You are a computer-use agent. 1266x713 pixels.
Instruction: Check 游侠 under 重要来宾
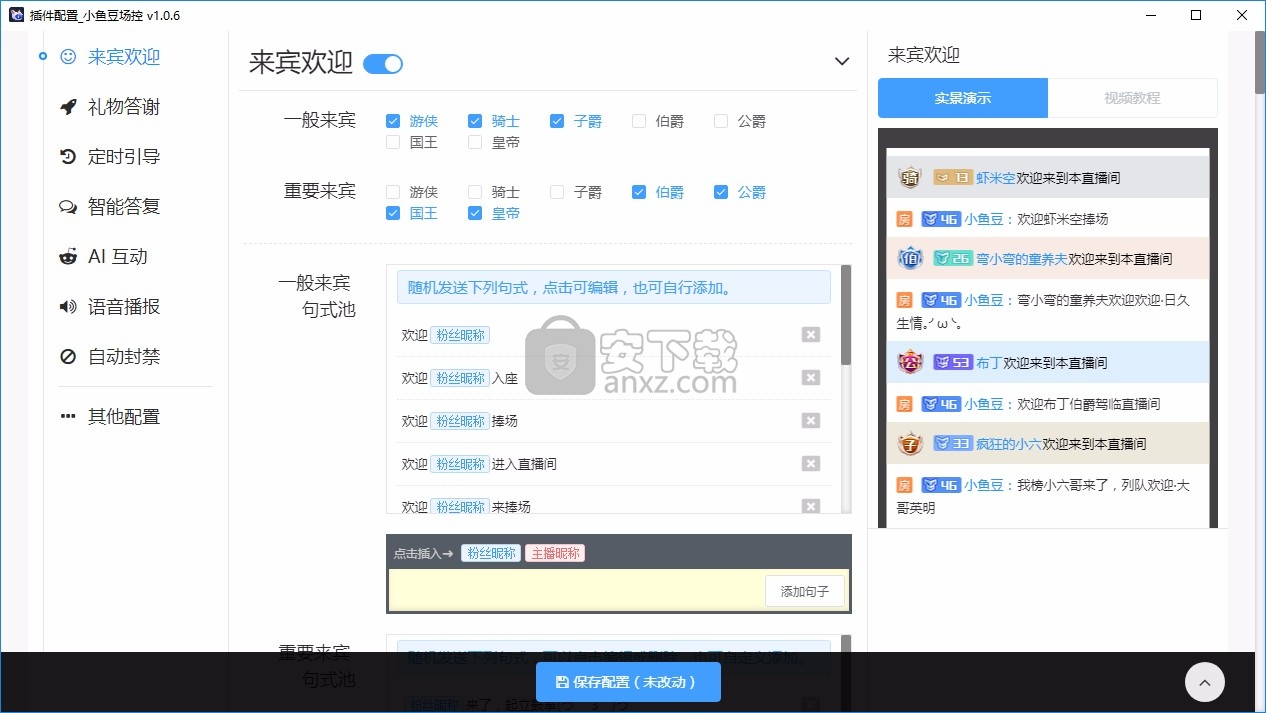pyautogui.click(x=393, y=192)
